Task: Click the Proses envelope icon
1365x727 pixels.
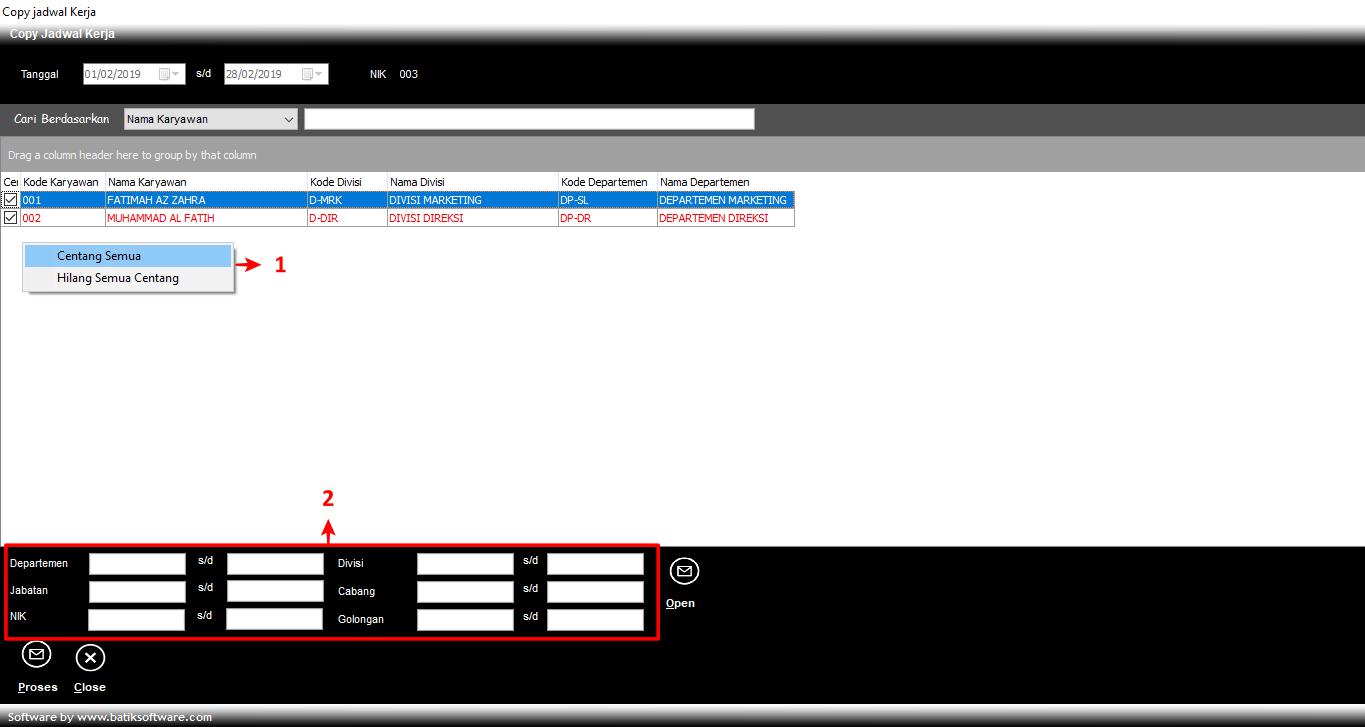Action: (x=37, y=656)
